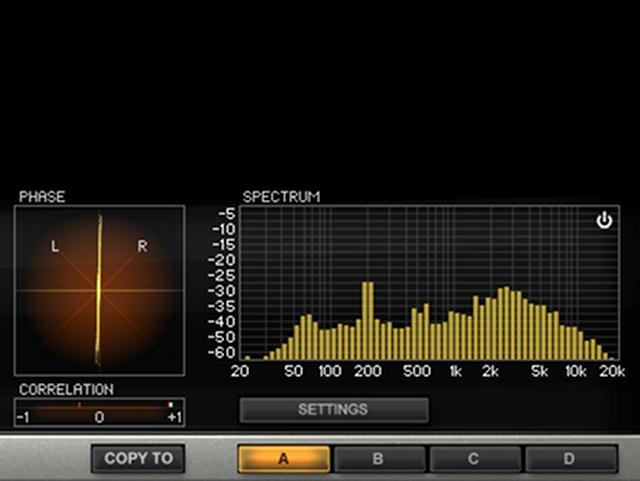Image resolution: width=640 pixels, height=481 pixels.
Task: Click the PHASE panel title
Action: tap(42, 197)
